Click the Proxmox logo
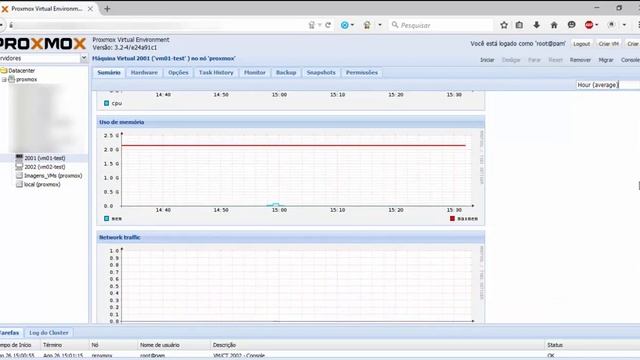Viewport: 640px width, 360px height. point(42,44)
